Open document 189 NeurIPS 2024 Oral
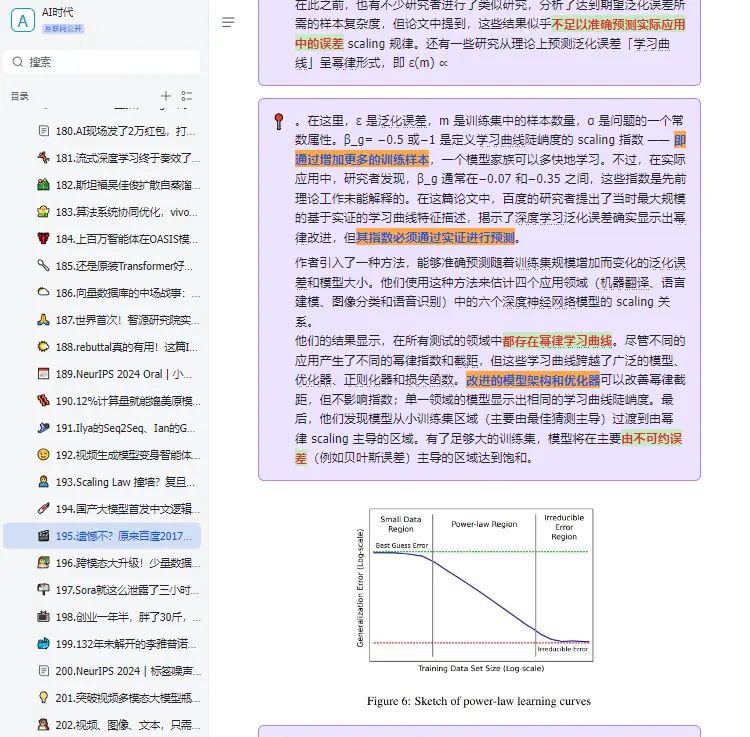 [x=127, y=374]
